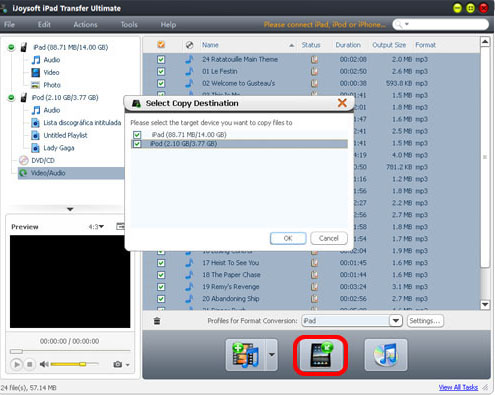Open the Edit menu
The image size is (495, 395).
(x=44, y=24)
